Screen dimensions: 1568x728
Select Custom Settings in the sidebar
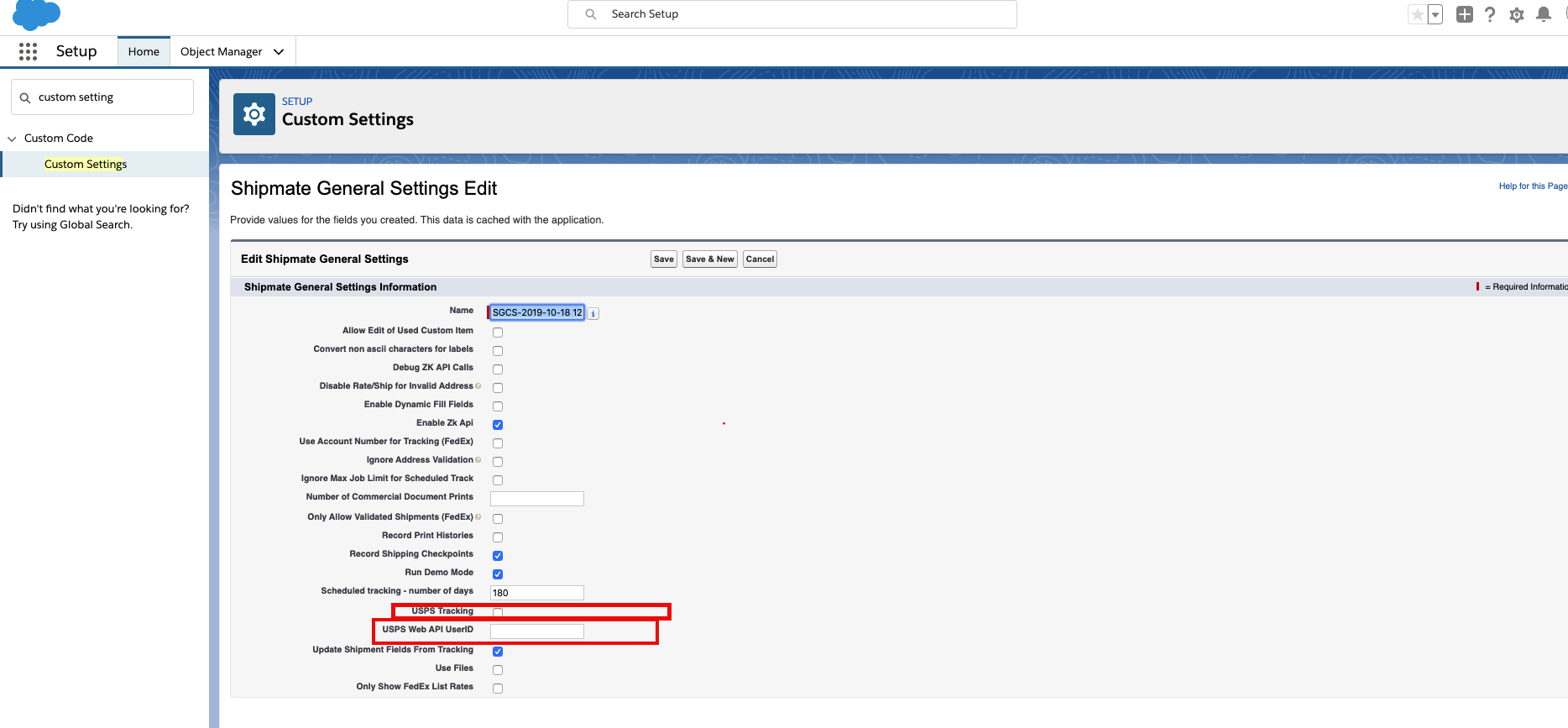tap(86, 164)
